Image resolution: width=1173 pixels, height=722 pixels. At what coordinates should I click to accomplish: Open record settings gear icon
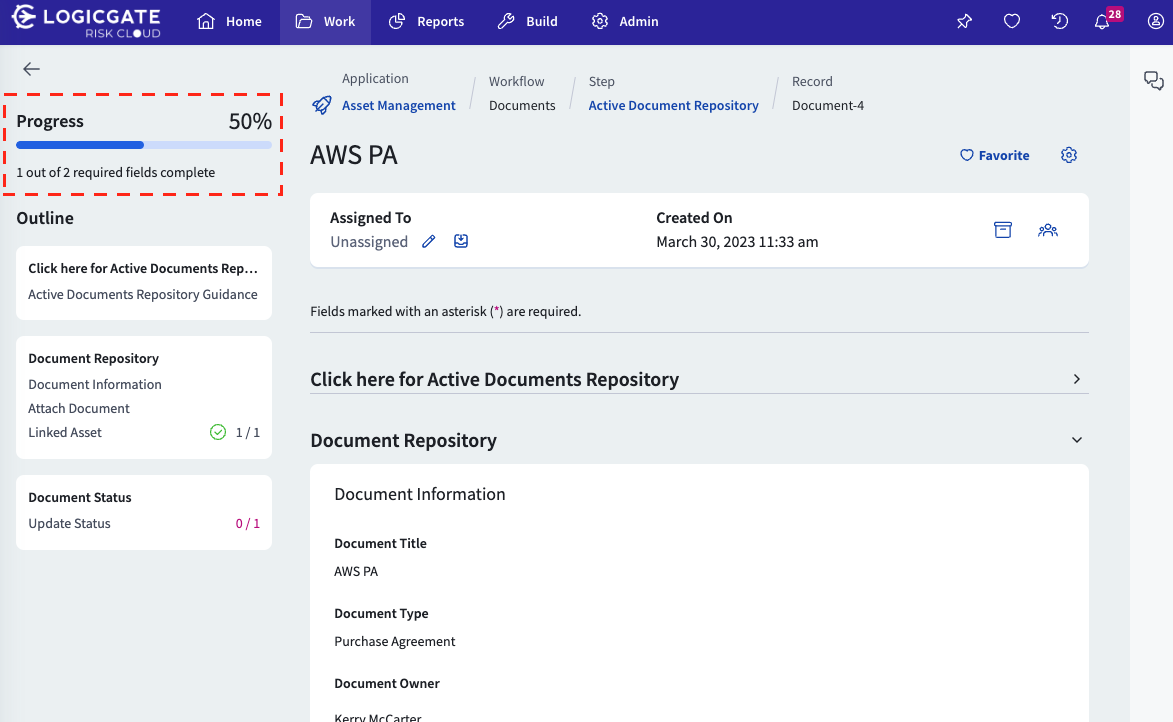click(1069, 155)
